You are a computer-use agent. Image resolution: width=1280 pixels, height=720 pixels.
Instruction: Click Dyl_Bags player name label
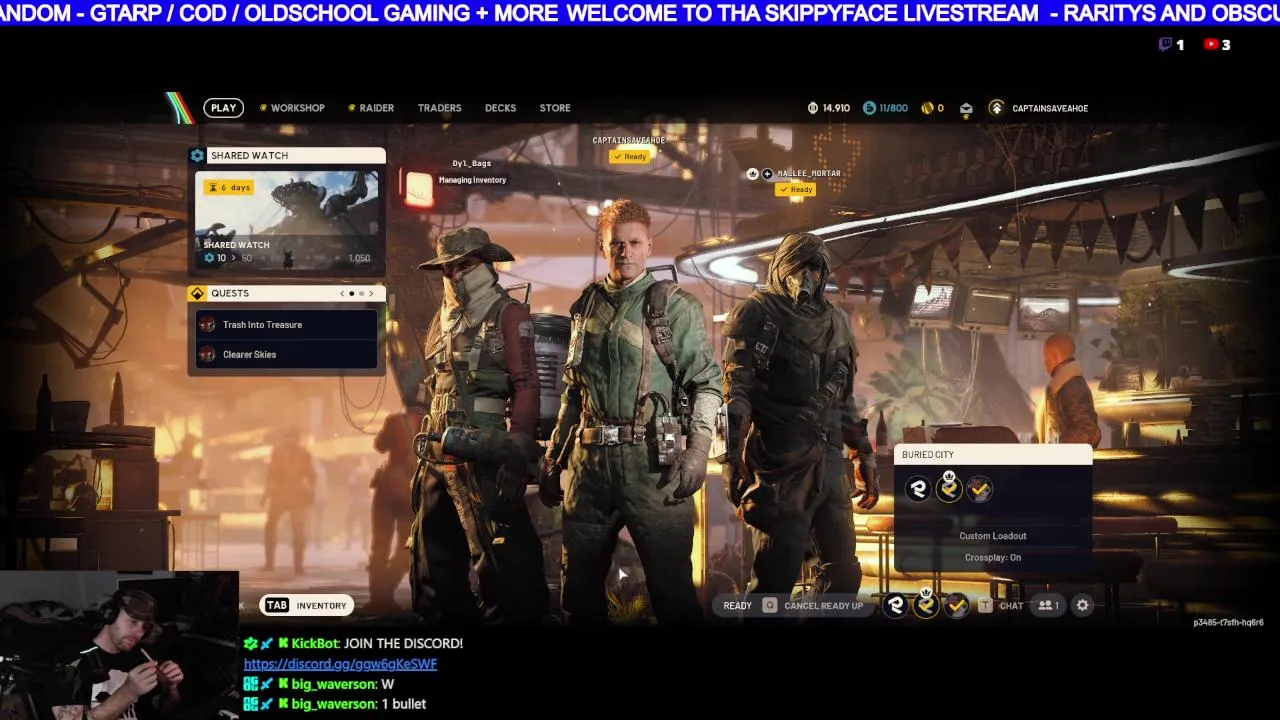click(472, 163)
